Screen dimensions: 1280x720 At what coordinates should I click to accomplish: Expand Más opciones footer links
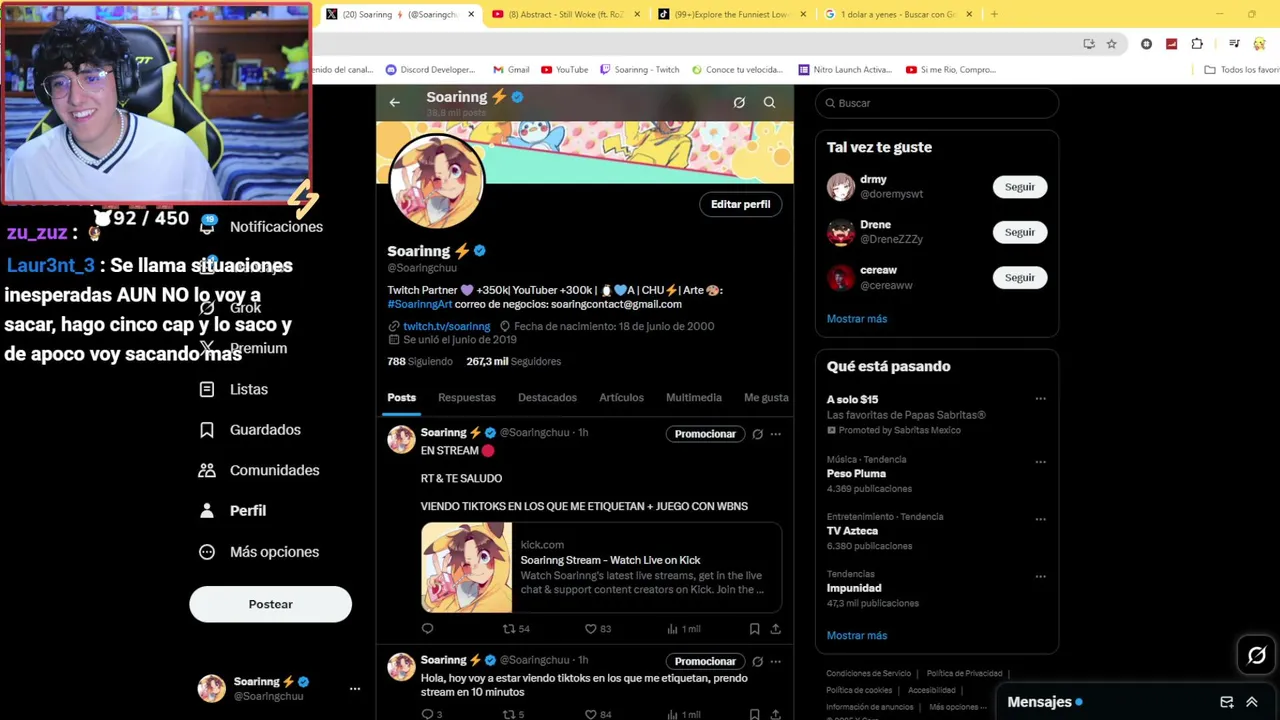click(957, 707)
